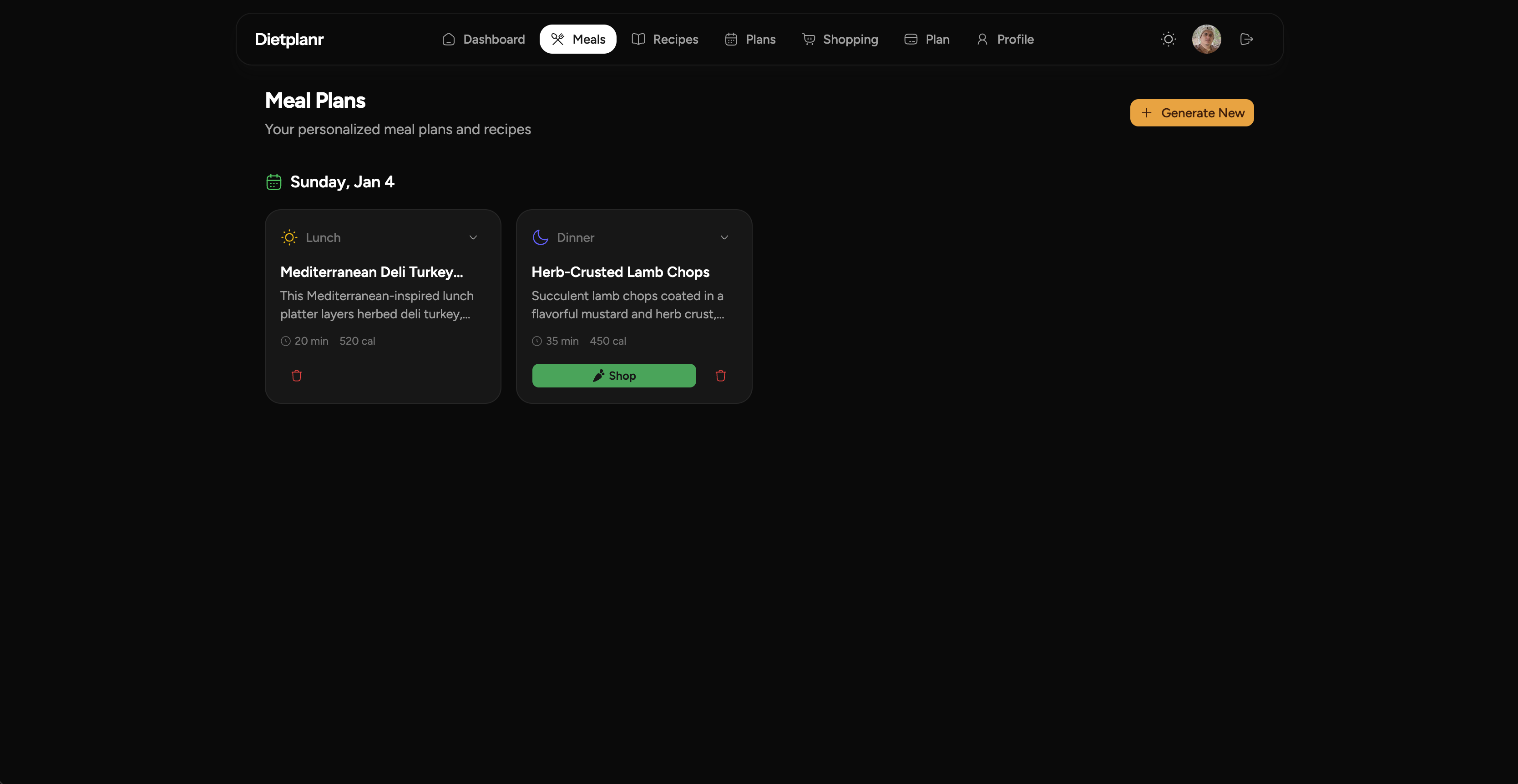Screen dimensions: 1518x784
Task: Open Recipes using the book icon
Action: pos(639,39)
